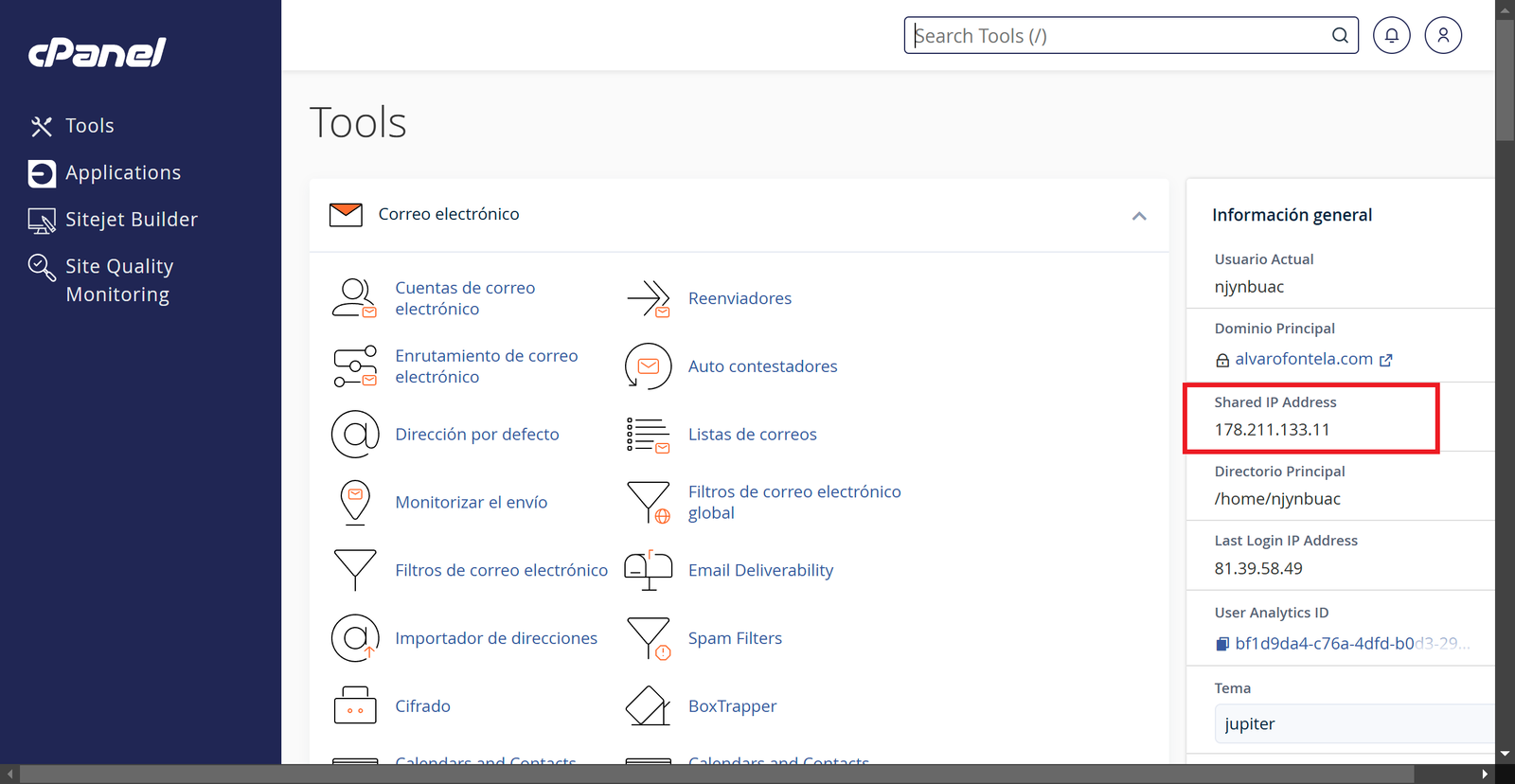Screen dimensions: 1515x784
Task: Open Cuentas de correo electrónico link
Action: tap(465, 298)
